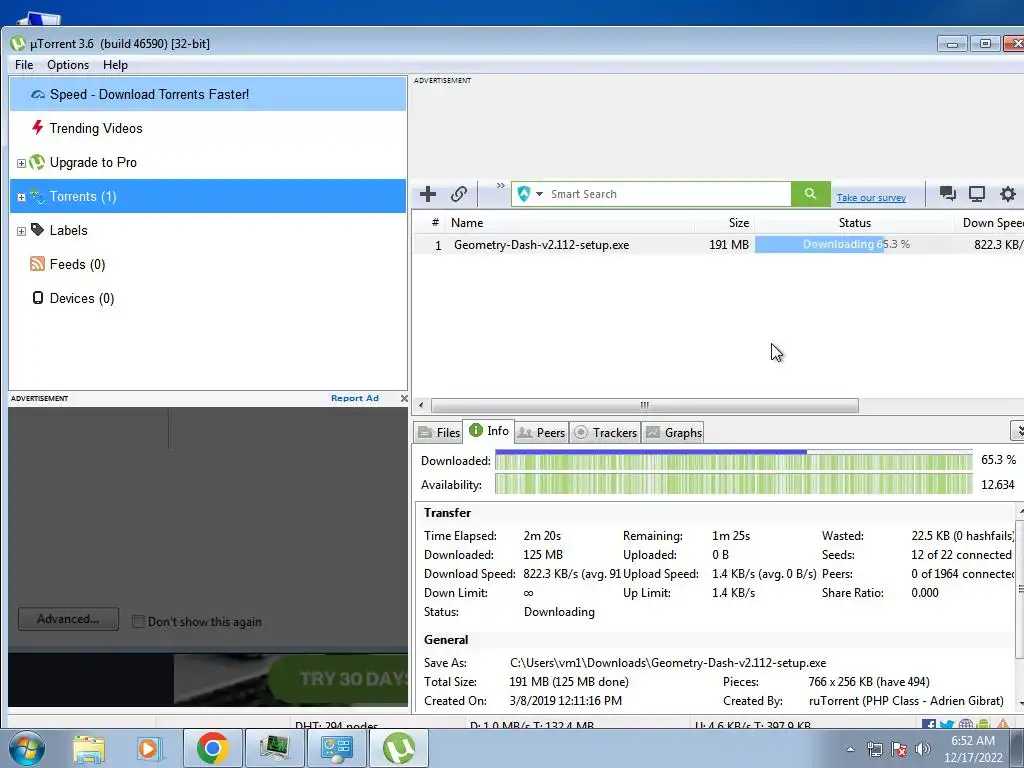Image resolution: width=1024 pixels, height=768 pixels.
Task: Click in the Smart Search input field
Action: (667, 194)
